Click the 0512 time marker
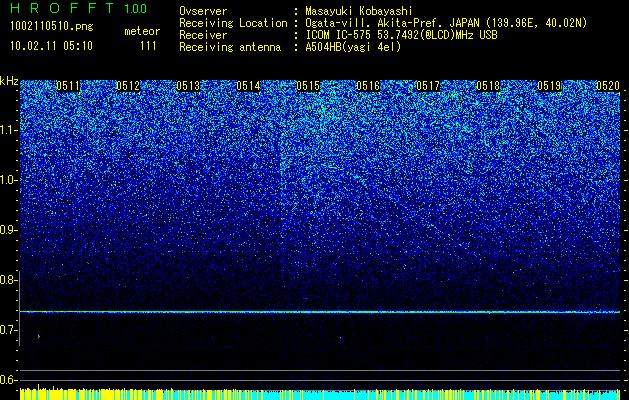The width and height of the screenshot is (629, 400). (x=128, y=86)
